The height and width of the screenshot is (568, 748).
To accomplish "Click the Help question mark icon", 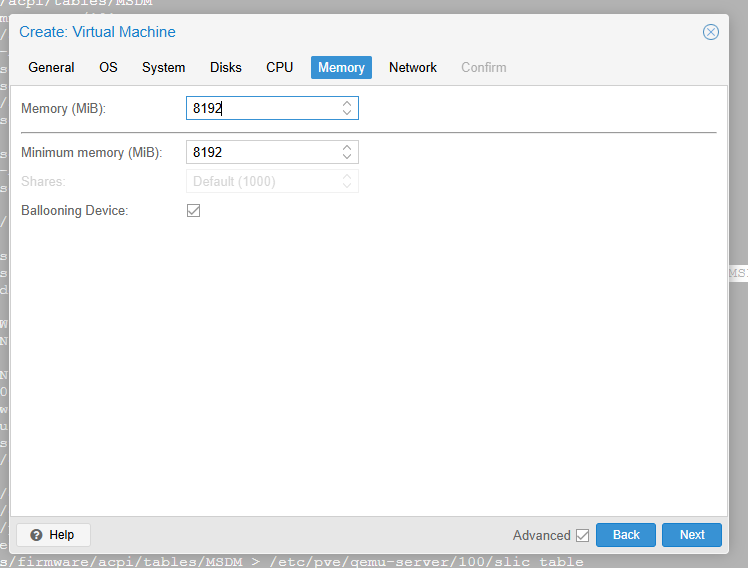I will (x=37, y=535).
